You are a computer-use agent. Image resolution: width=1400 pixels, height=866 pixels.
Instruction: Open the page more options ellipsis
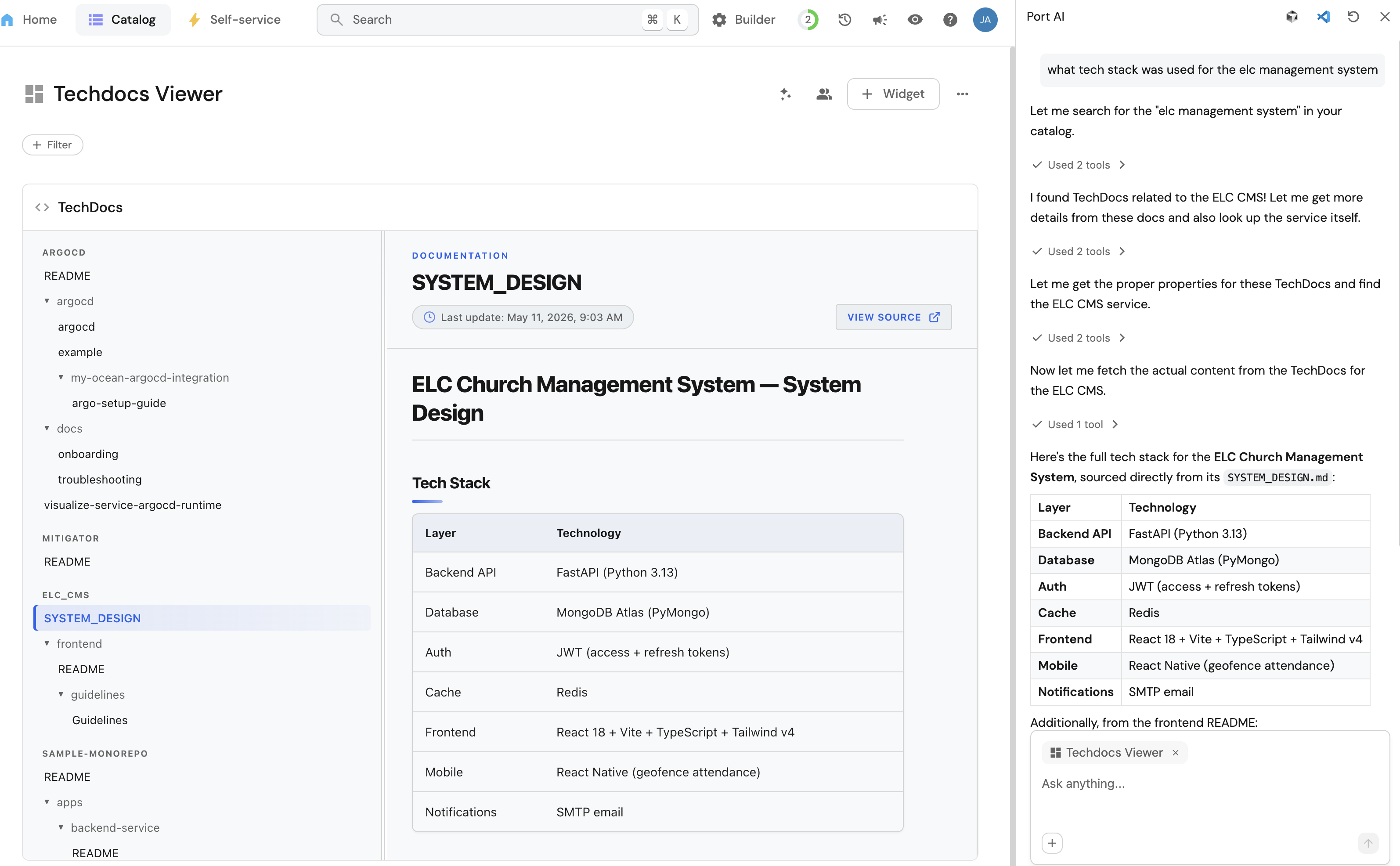(x=963, y=94)
